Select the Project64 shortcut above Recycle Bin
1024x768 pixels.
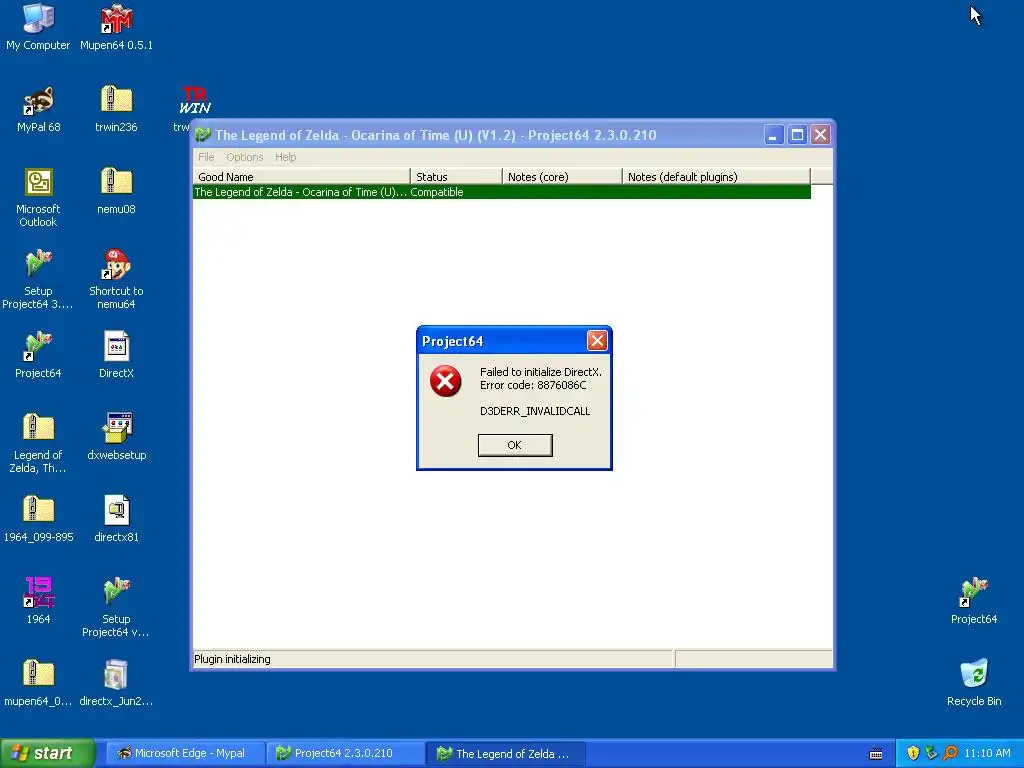tap(974, 600)
